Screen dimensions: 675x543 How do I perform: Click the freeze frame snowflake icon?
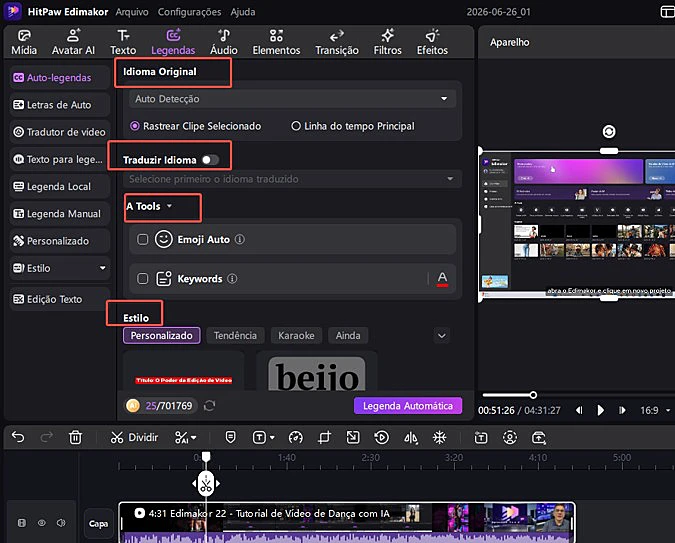pyautogui.click(x=439, y=438)
